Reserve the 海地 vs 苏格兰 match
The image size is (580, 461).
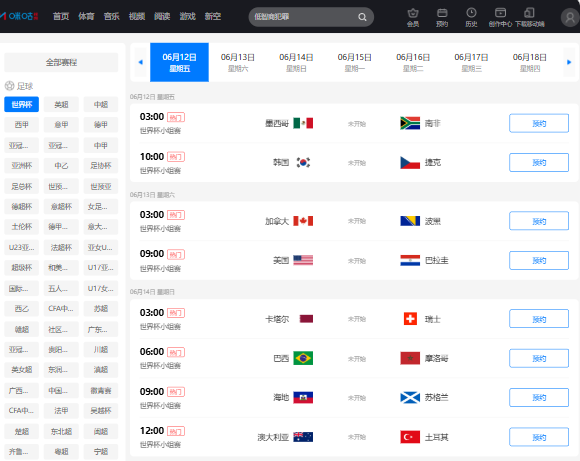click(x=539, y=397)
